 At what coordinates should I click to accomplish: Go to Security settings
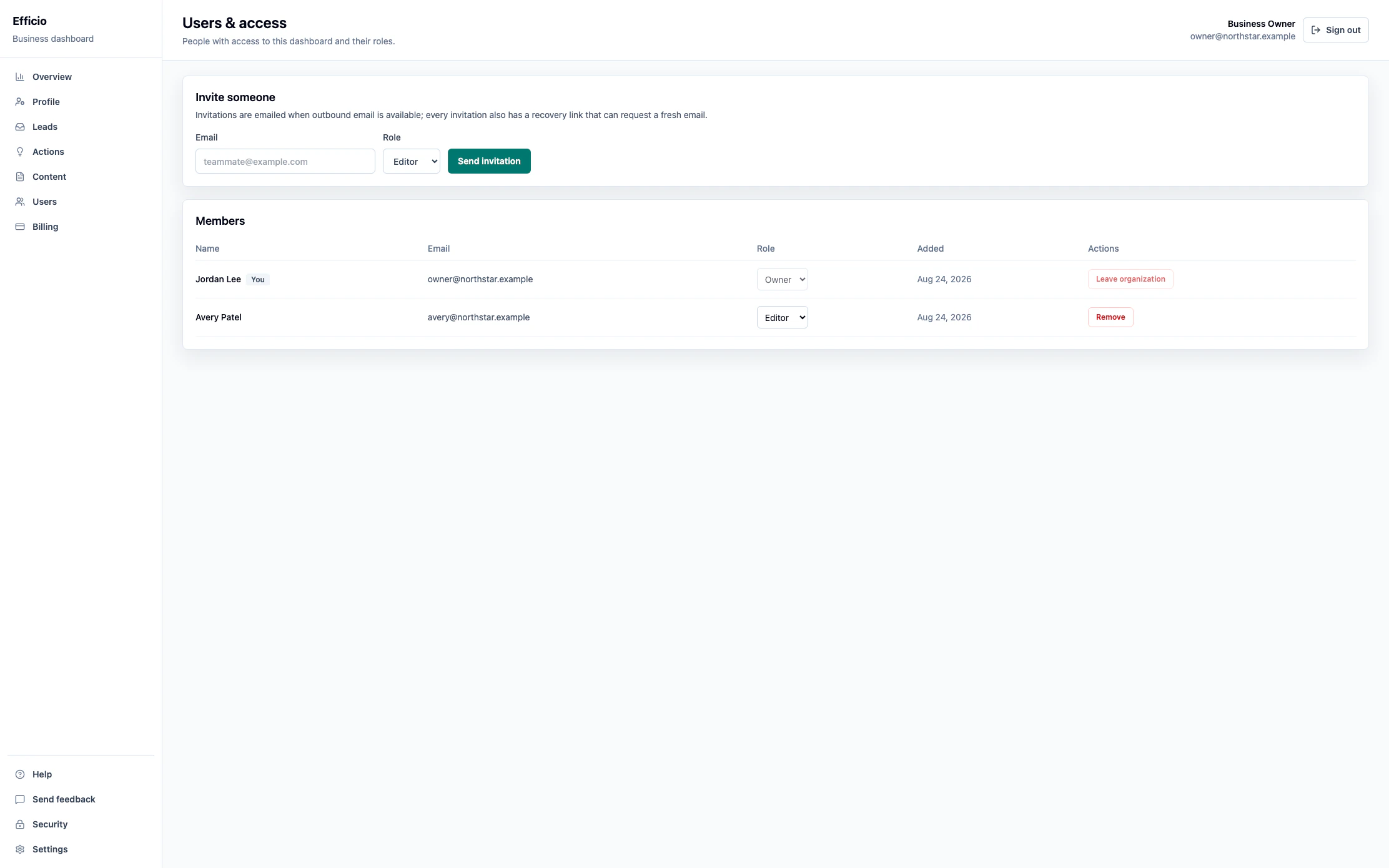(81, 824)
